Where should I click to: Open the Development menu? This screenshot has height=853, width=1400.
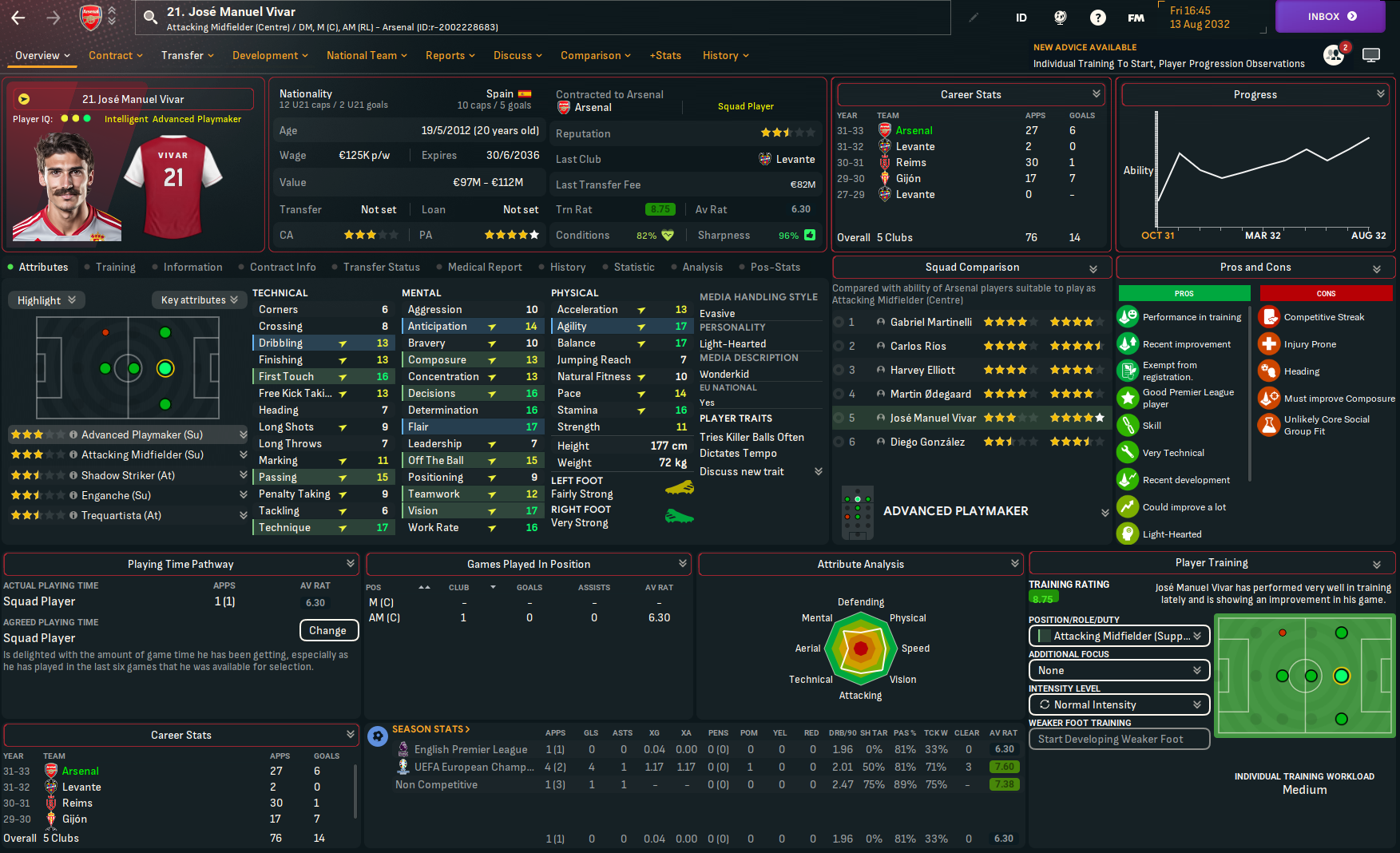click(x=271, y=55)
